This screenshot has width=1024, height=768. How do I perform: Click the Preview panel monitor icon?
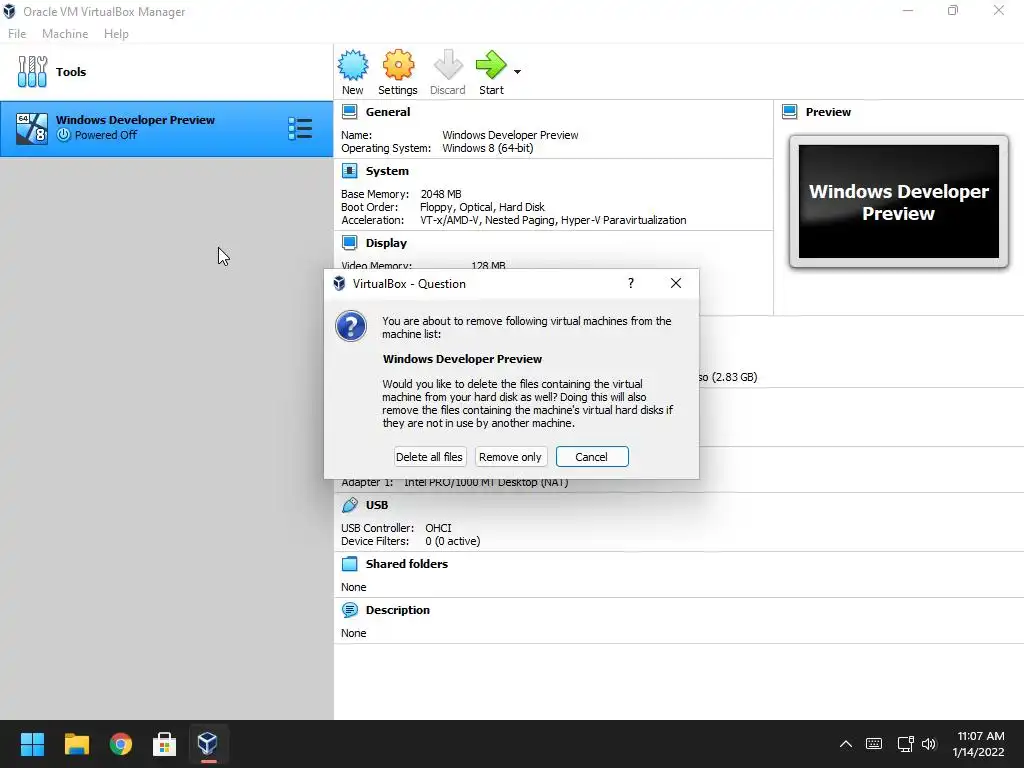[x=790, y=112]
